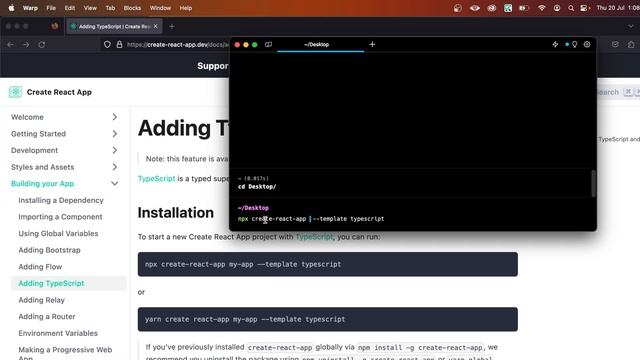Screen dimensions: 640x360
Task: Go forward in the browser
Action: click(26, 44)
